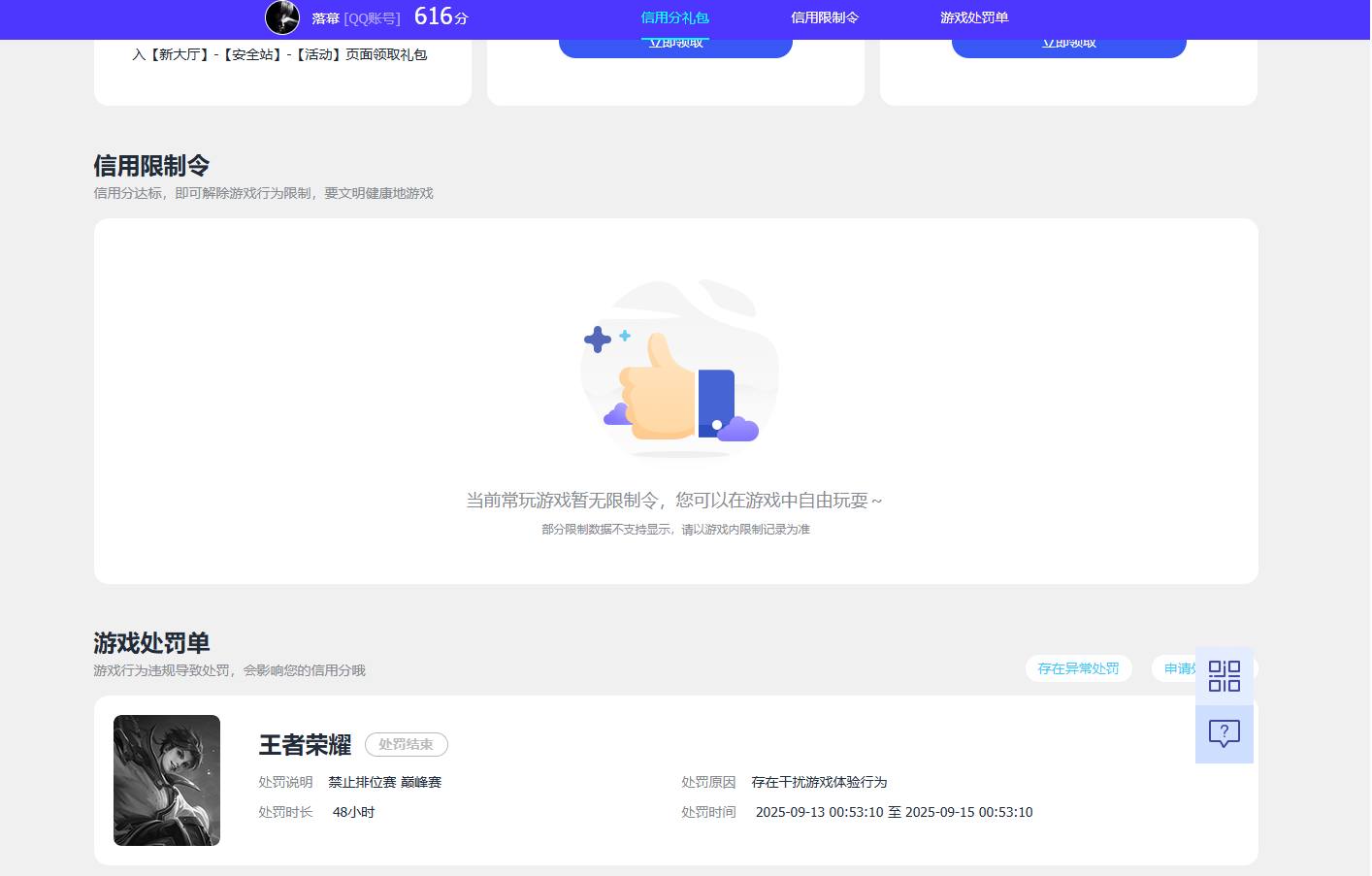Click the 处罚结束 status badge
The width and height of the screenshot is (1372, 876).
pos(406,744)
